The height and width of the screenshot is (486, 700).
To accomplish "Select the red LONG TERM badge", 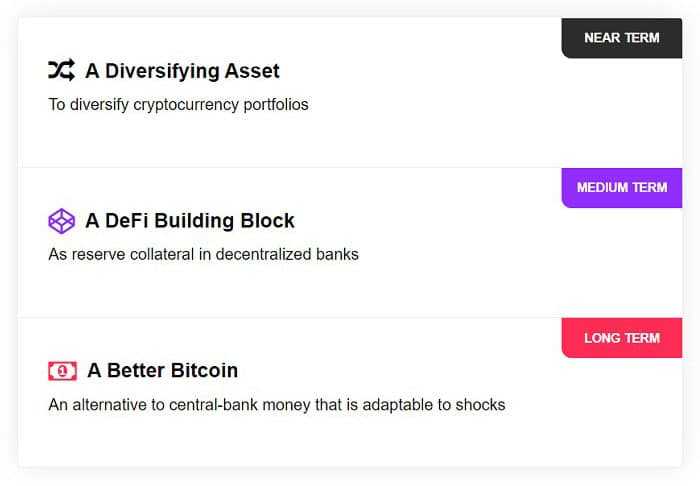I will point(621,338).
